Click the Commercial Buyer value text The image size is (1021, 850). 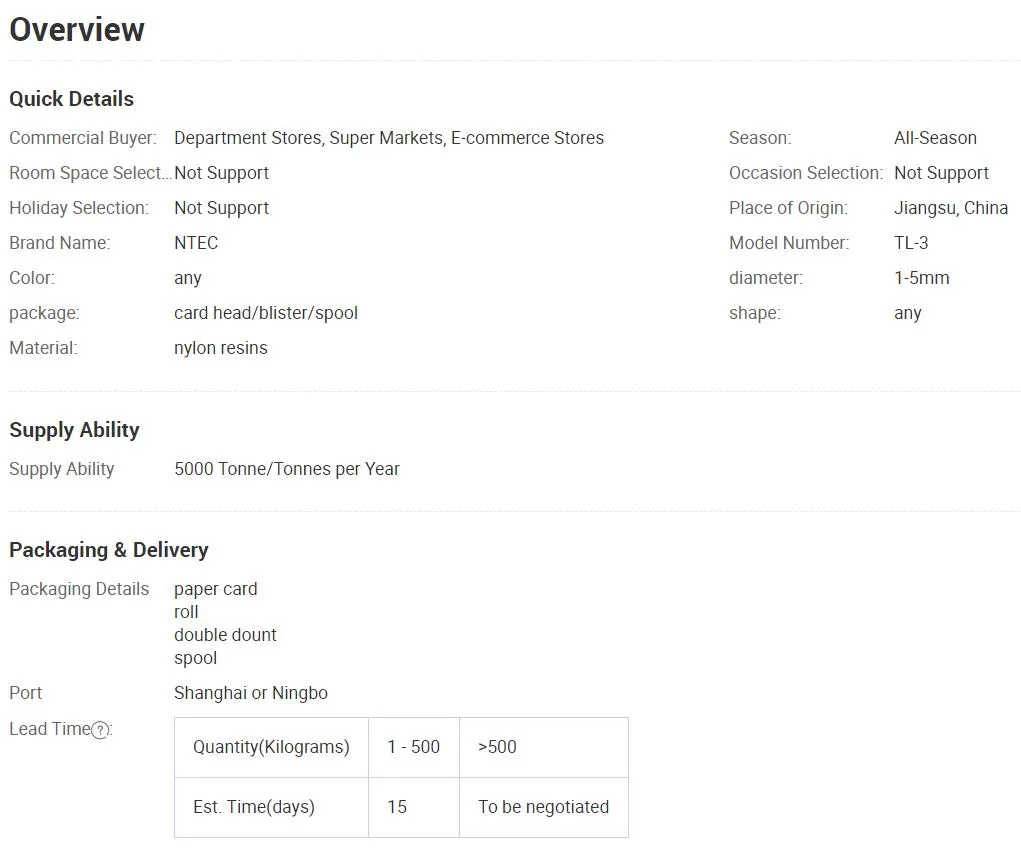(388, 138)
